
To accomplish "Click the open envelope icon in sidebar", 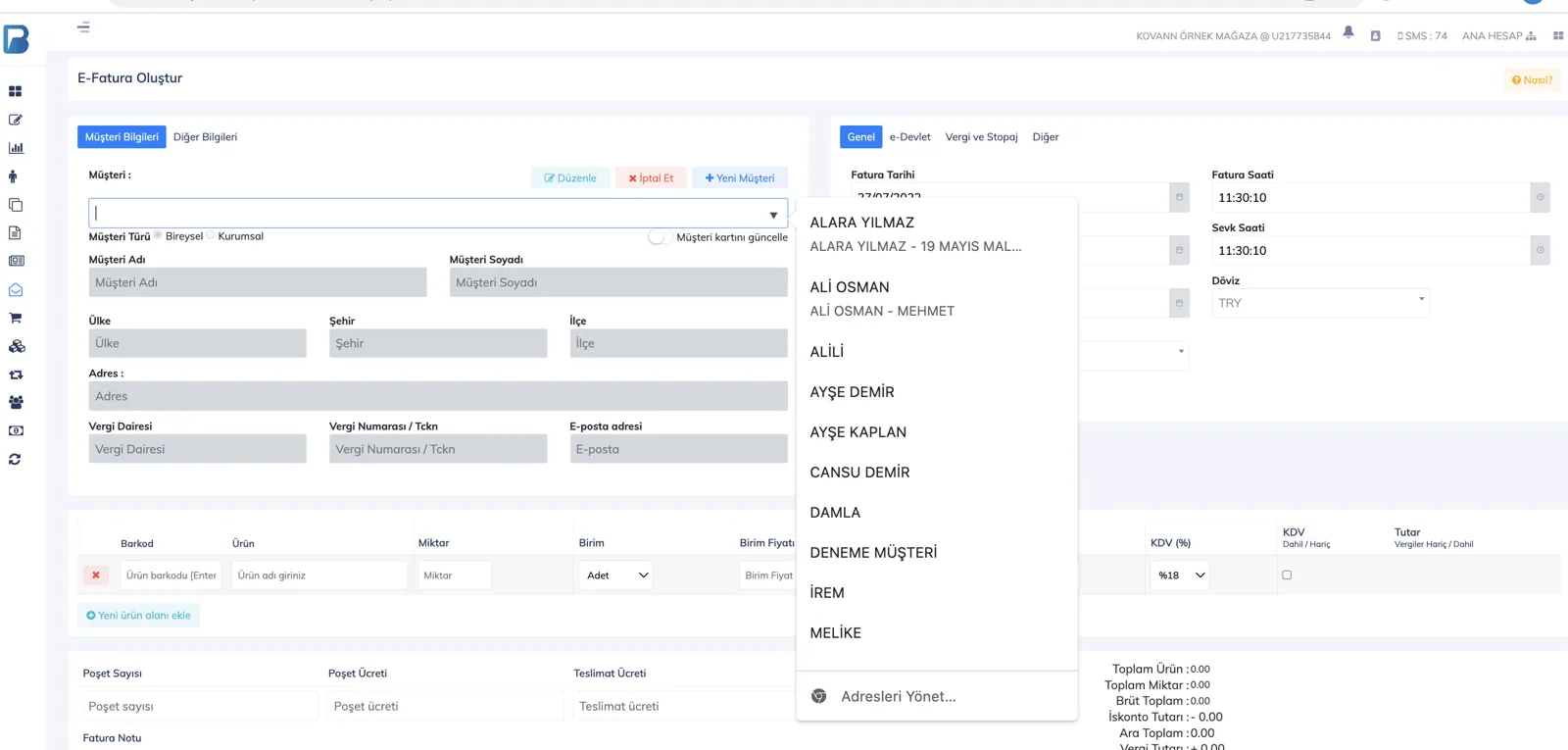I will tap(15, 290).
